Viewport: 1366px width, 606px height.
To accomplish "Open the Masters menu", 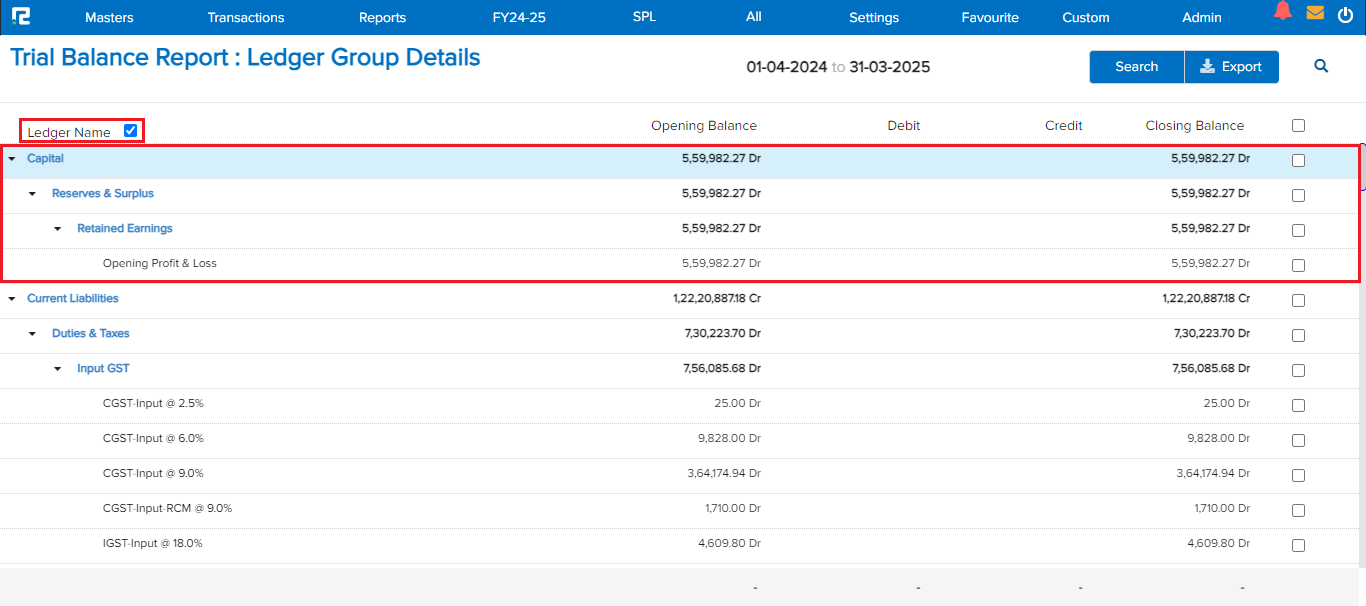I will click(109, 17).
